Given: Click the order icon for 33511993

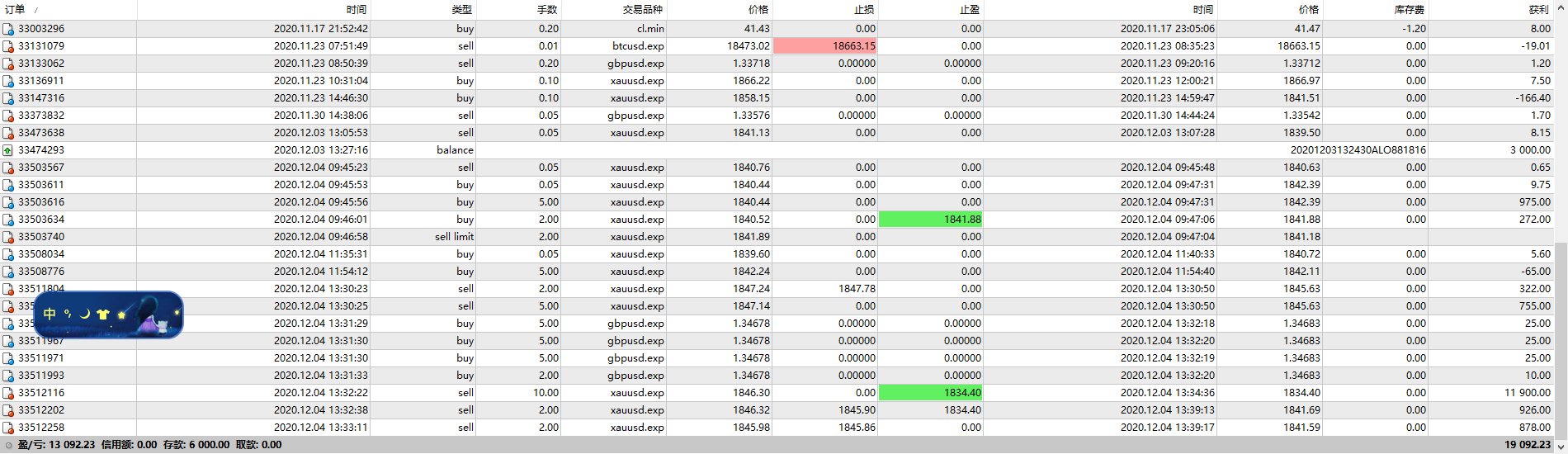Looking at the screenshot, I should tap(8, 376).
